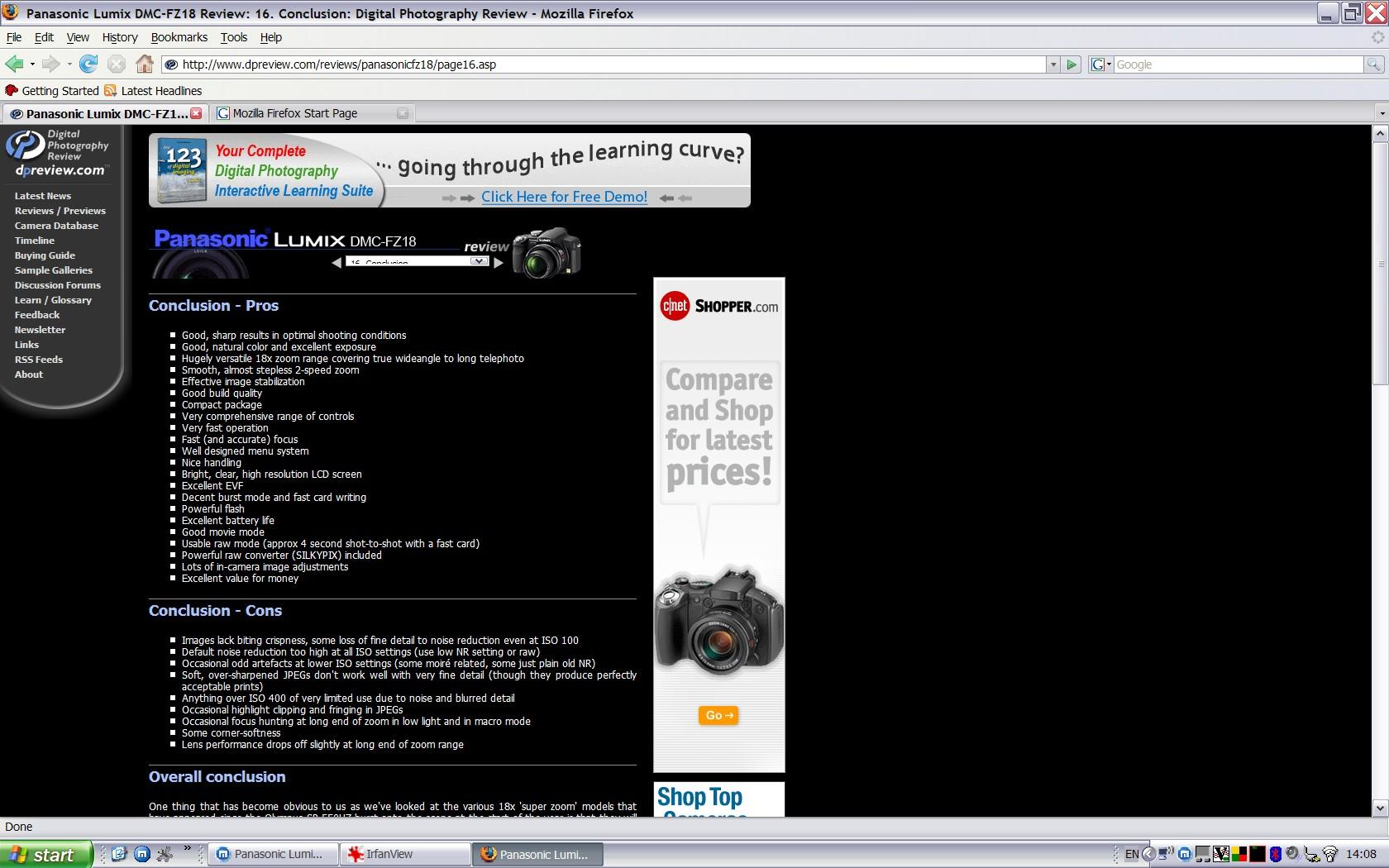This screenshot has width=1389, height=868.
Task: Click the Forward navigation arrow
Action: pos(50,64)
